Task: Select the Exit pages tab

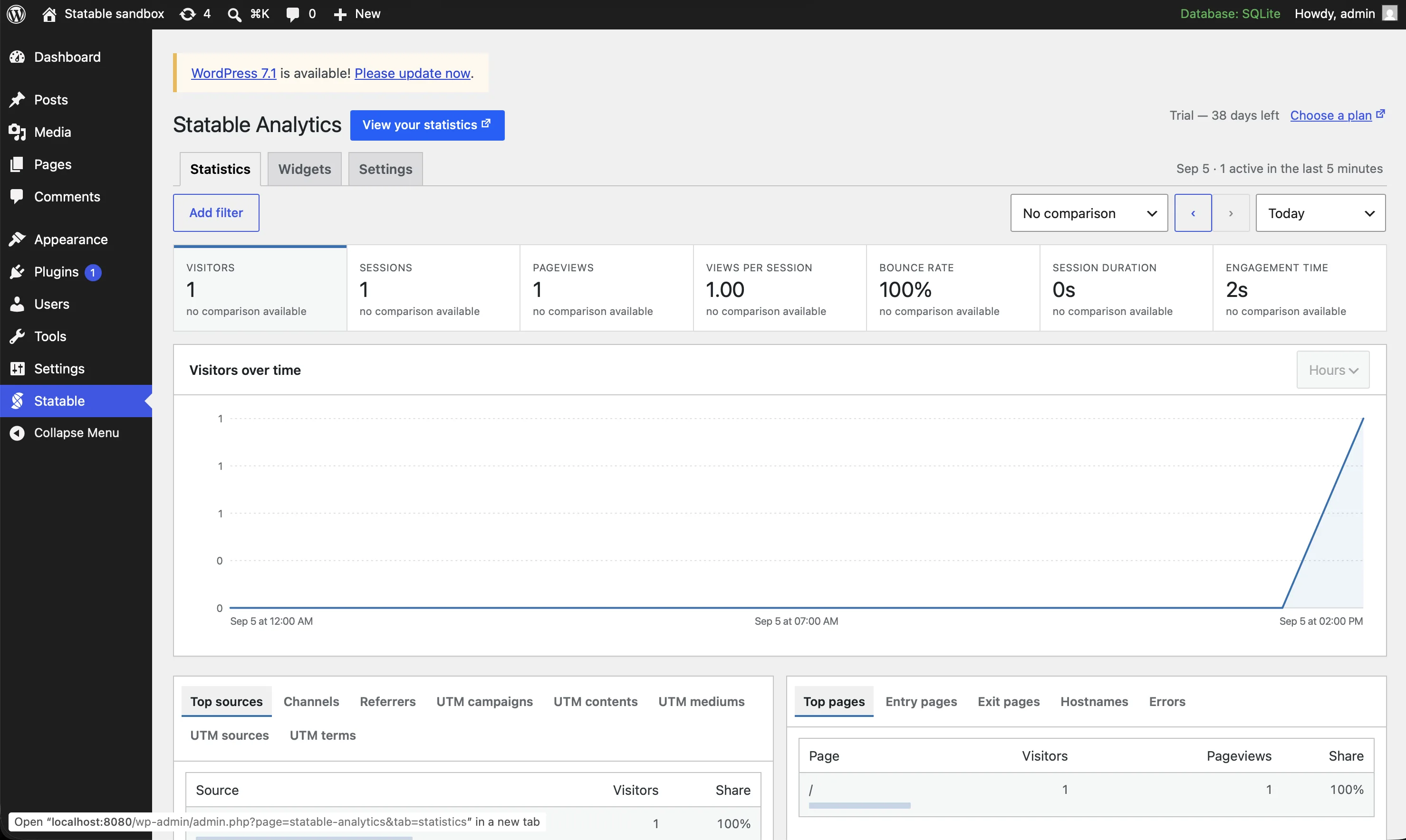Action: coord(1009,701)
